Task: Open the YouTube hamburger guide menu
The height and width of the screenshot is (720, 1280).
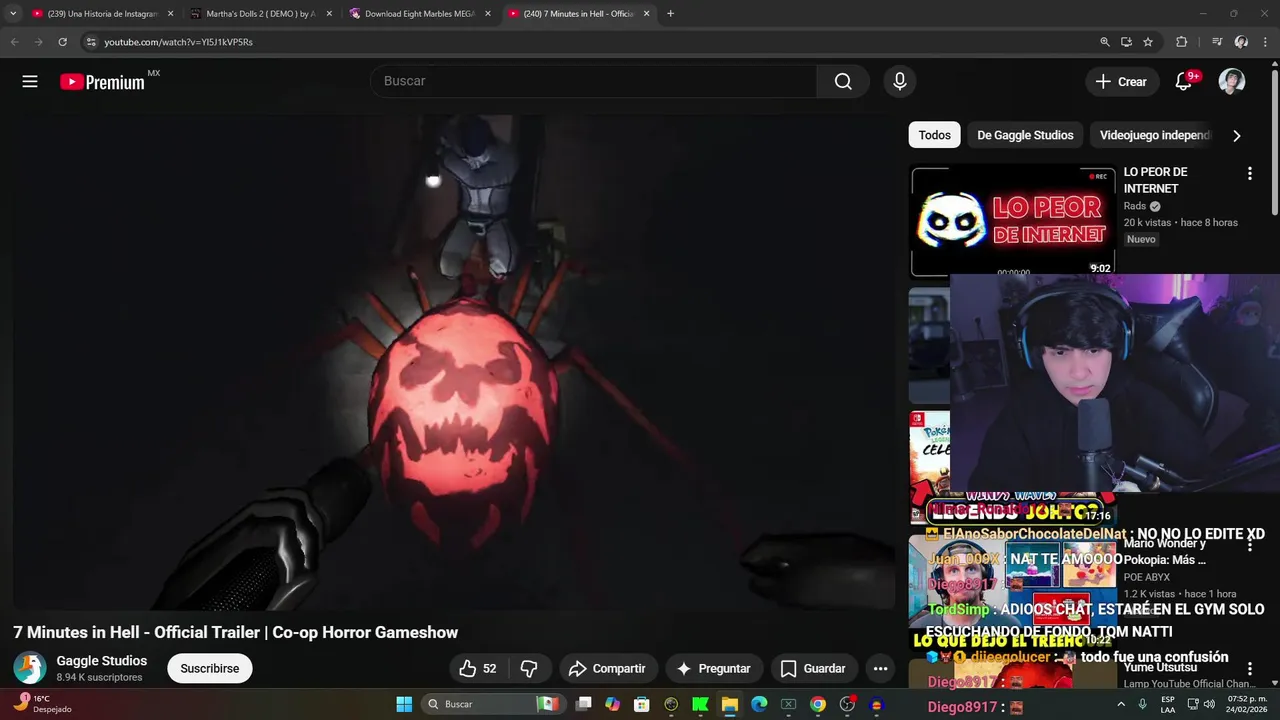Action: (30, 82)
